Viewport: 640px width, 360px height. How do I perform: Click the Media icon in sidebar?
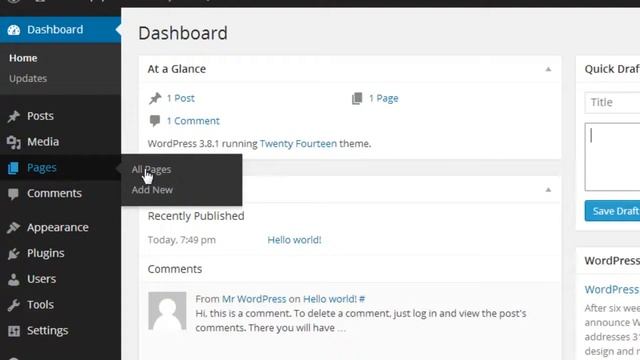13,142
